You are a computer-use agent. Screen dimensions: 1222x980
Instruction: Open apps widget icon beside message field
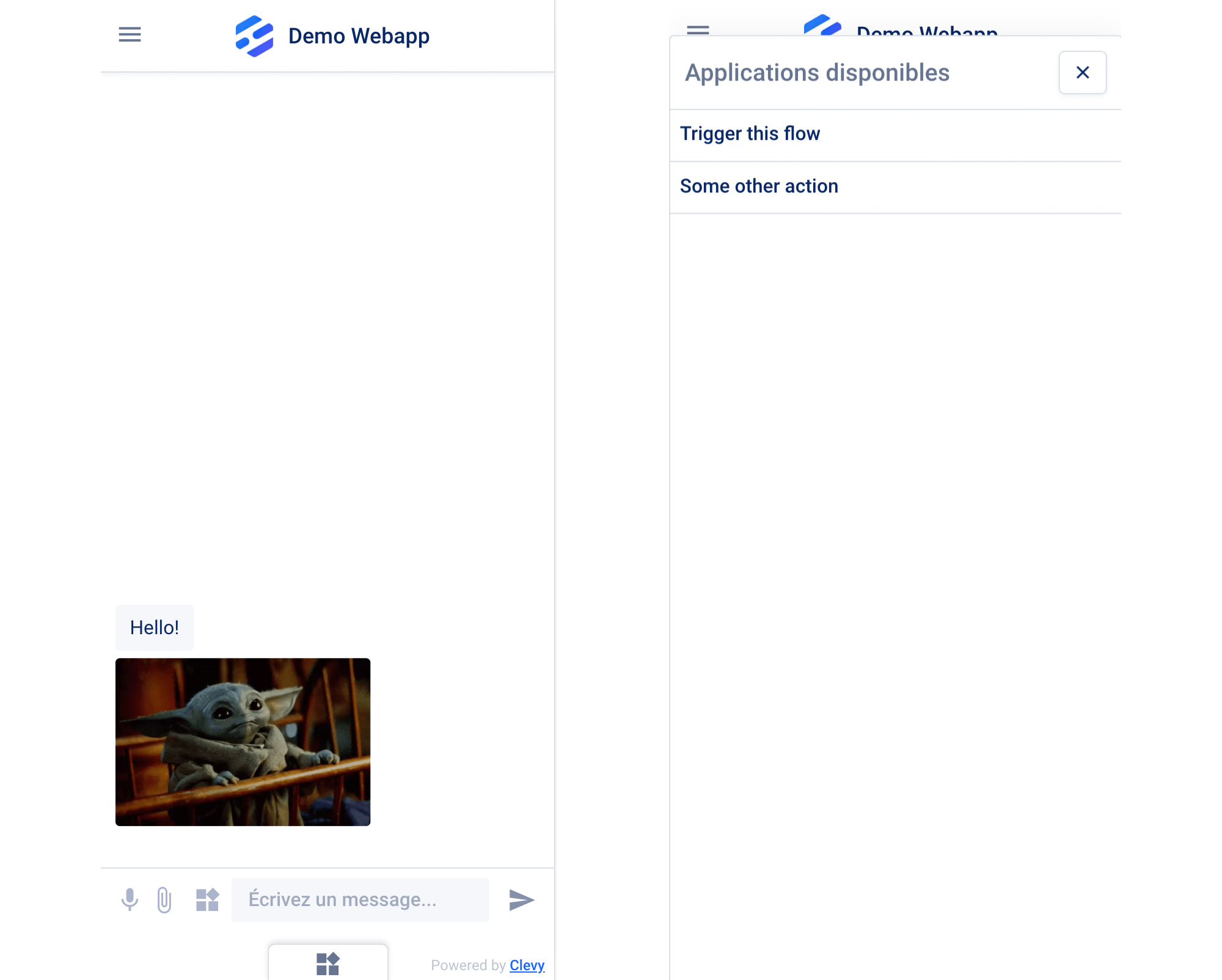pos(207,900)
